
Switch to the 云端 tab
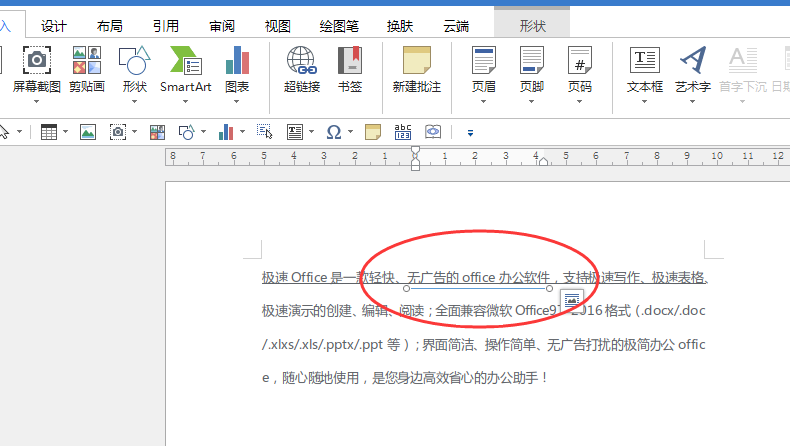coord(456,26)
